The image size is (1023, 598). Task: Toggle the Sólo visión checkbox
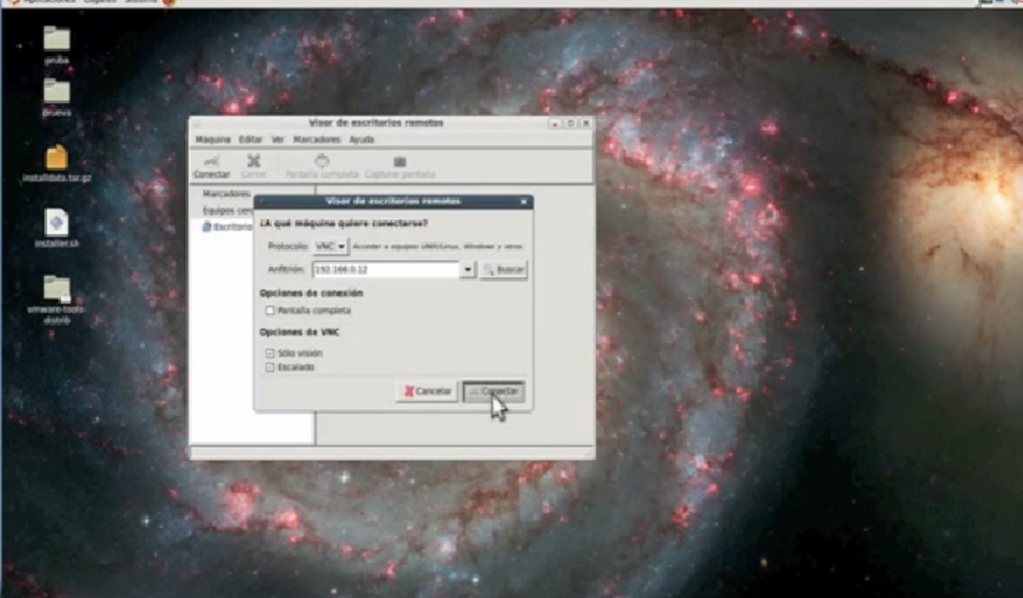(269, 353)
